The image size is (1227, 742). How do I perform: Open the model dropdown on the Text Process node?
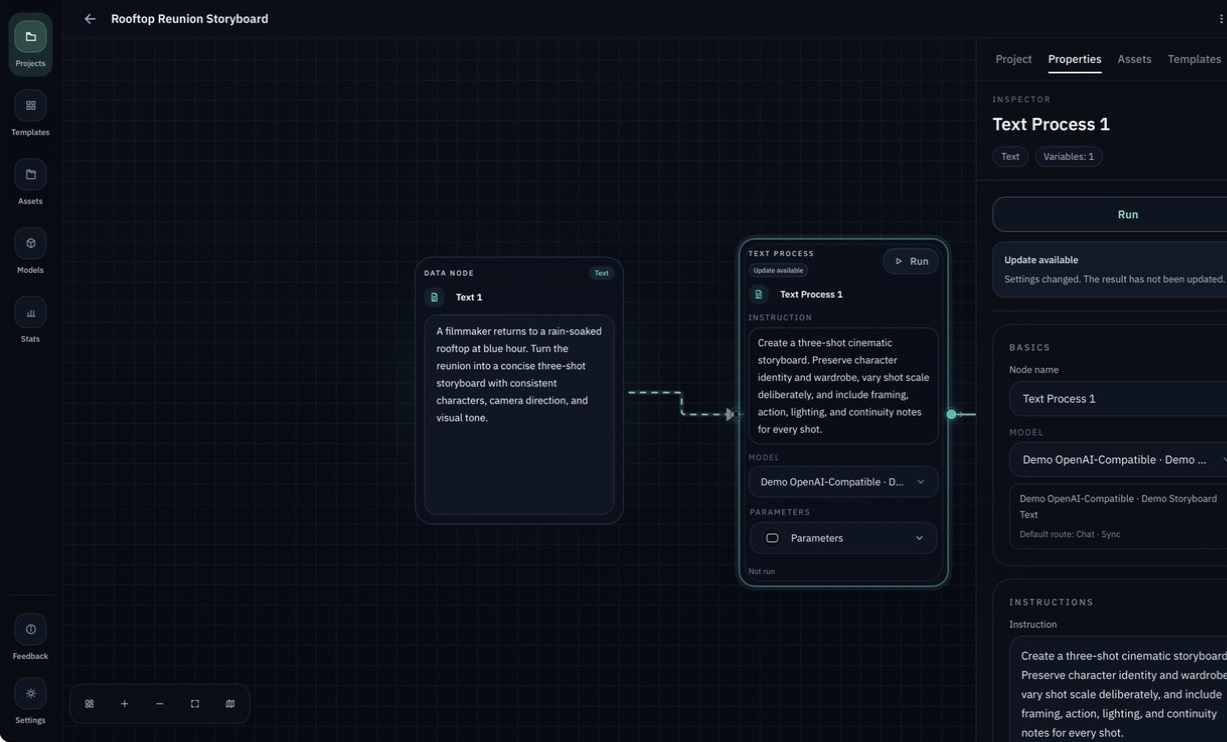click(843, 482)
